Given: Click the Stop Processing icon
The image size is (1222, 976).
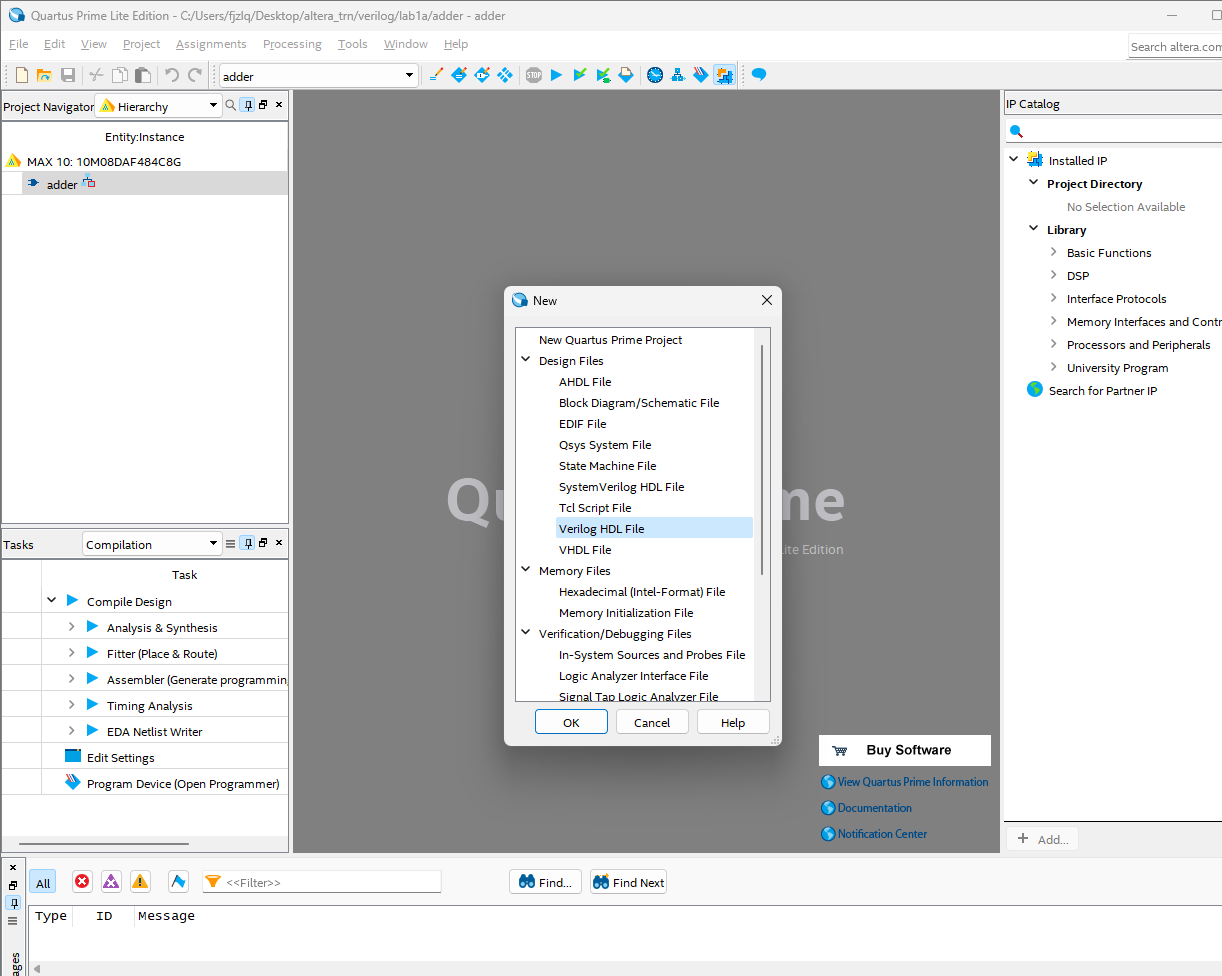Looking at the screenshot, I should tap(533, 75).
